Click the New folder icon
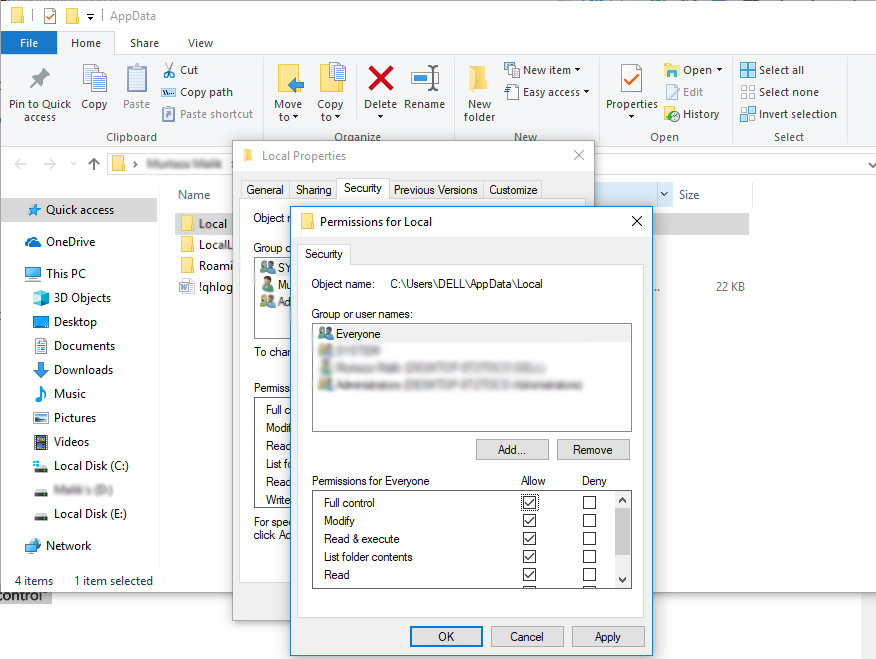This screenshot has width=876, height=659. (x=478, y=79)
